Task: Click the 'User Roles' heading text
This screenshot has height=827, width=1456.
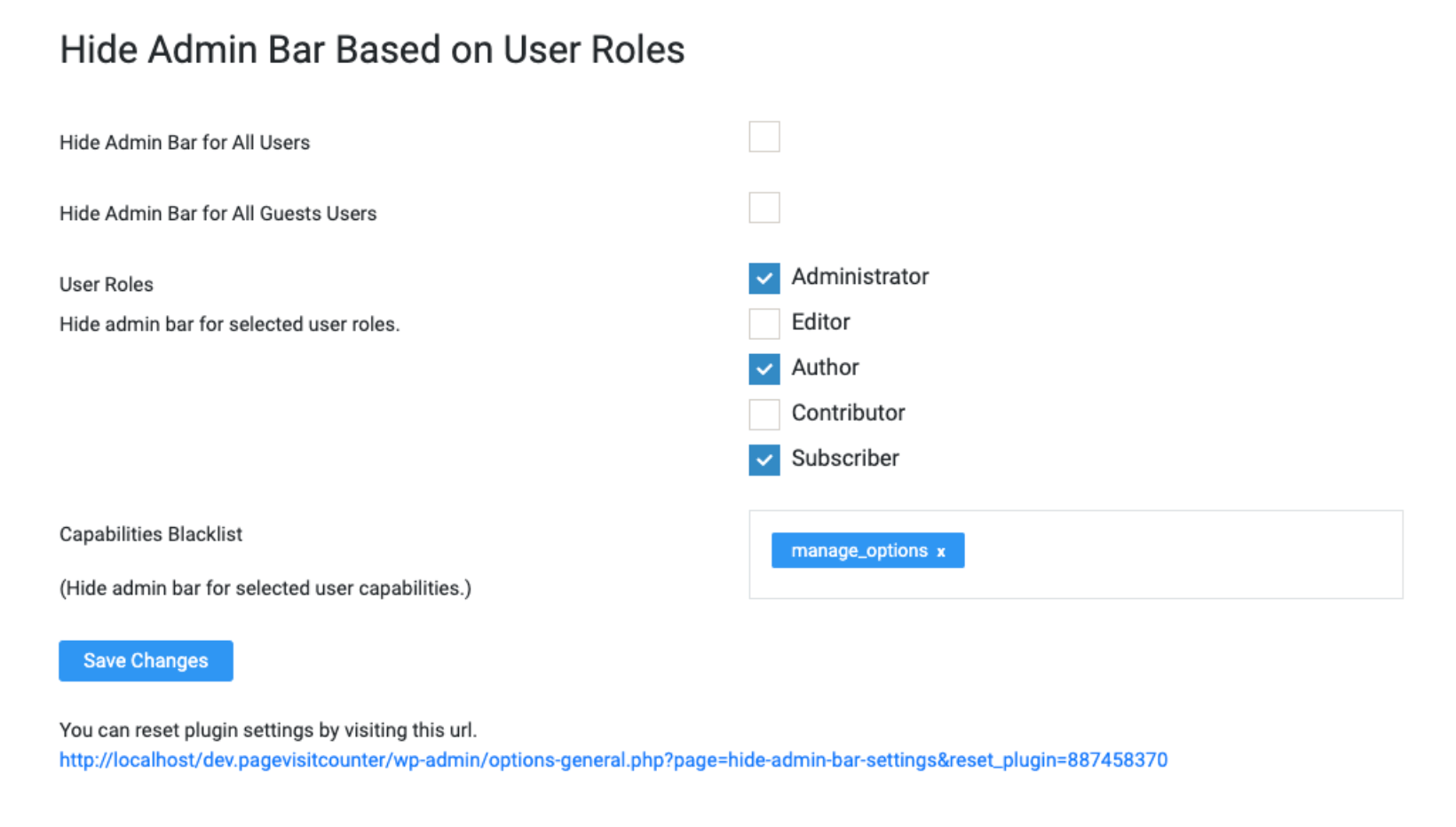Action: tap(106, 285)
